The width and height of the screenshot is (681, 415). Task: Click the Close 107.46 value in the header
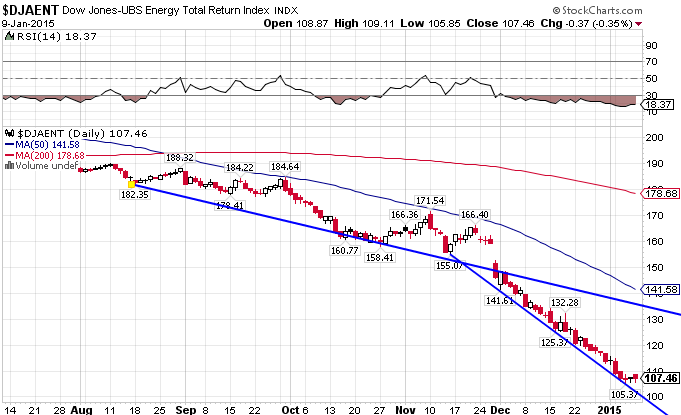(x=500, y=23)
